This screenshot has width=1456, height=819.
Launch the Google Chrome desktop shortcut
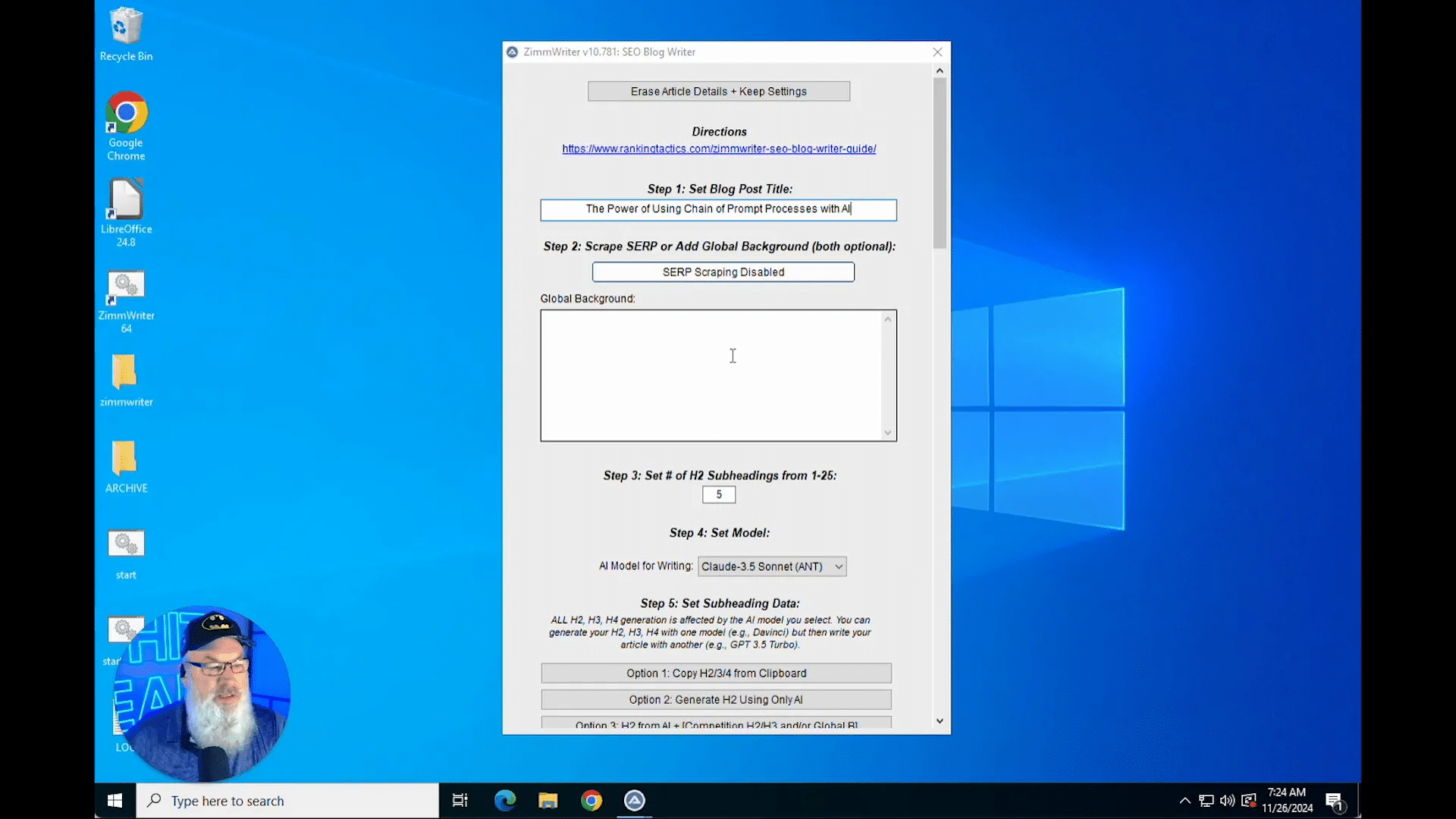tap(126, 126)
